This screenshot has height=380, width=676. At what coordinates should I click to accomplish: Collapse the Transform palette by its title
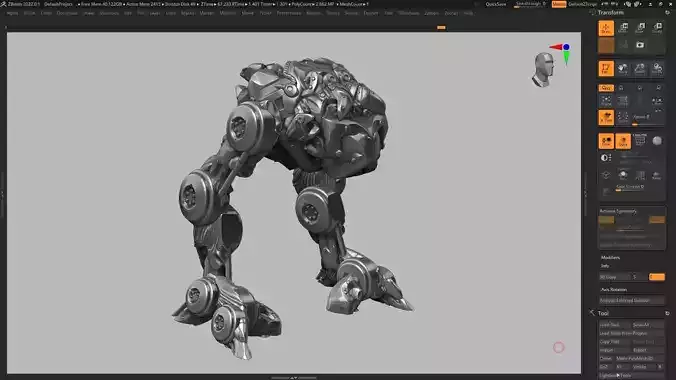tap(610, 13)
